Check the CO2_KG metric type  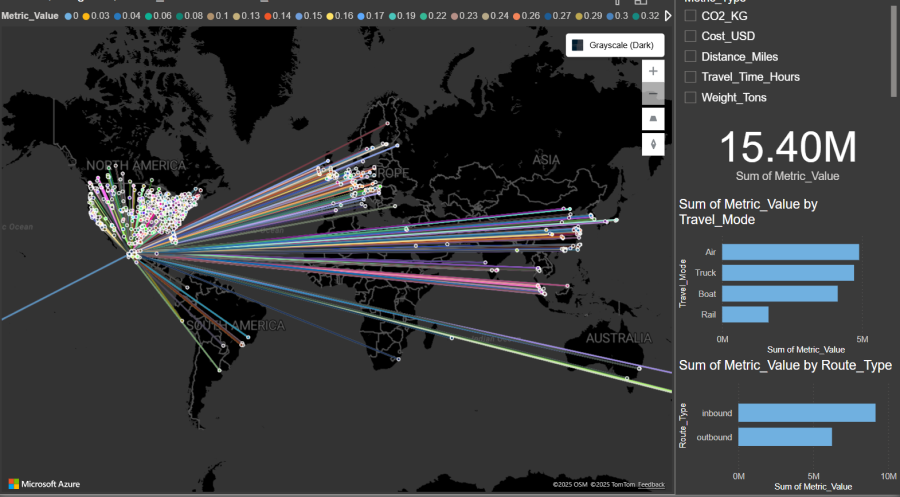point(690,15)
